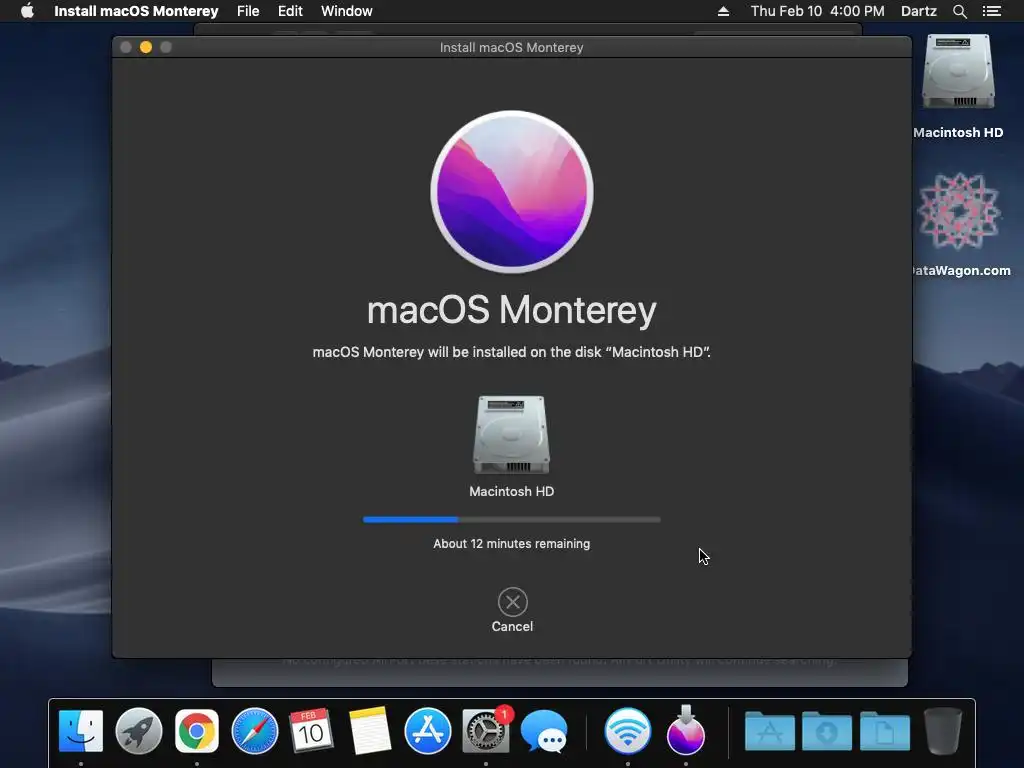
Task: Click the Cancel installation X icon
Action: pyautogui.click(x=512, y=601)
